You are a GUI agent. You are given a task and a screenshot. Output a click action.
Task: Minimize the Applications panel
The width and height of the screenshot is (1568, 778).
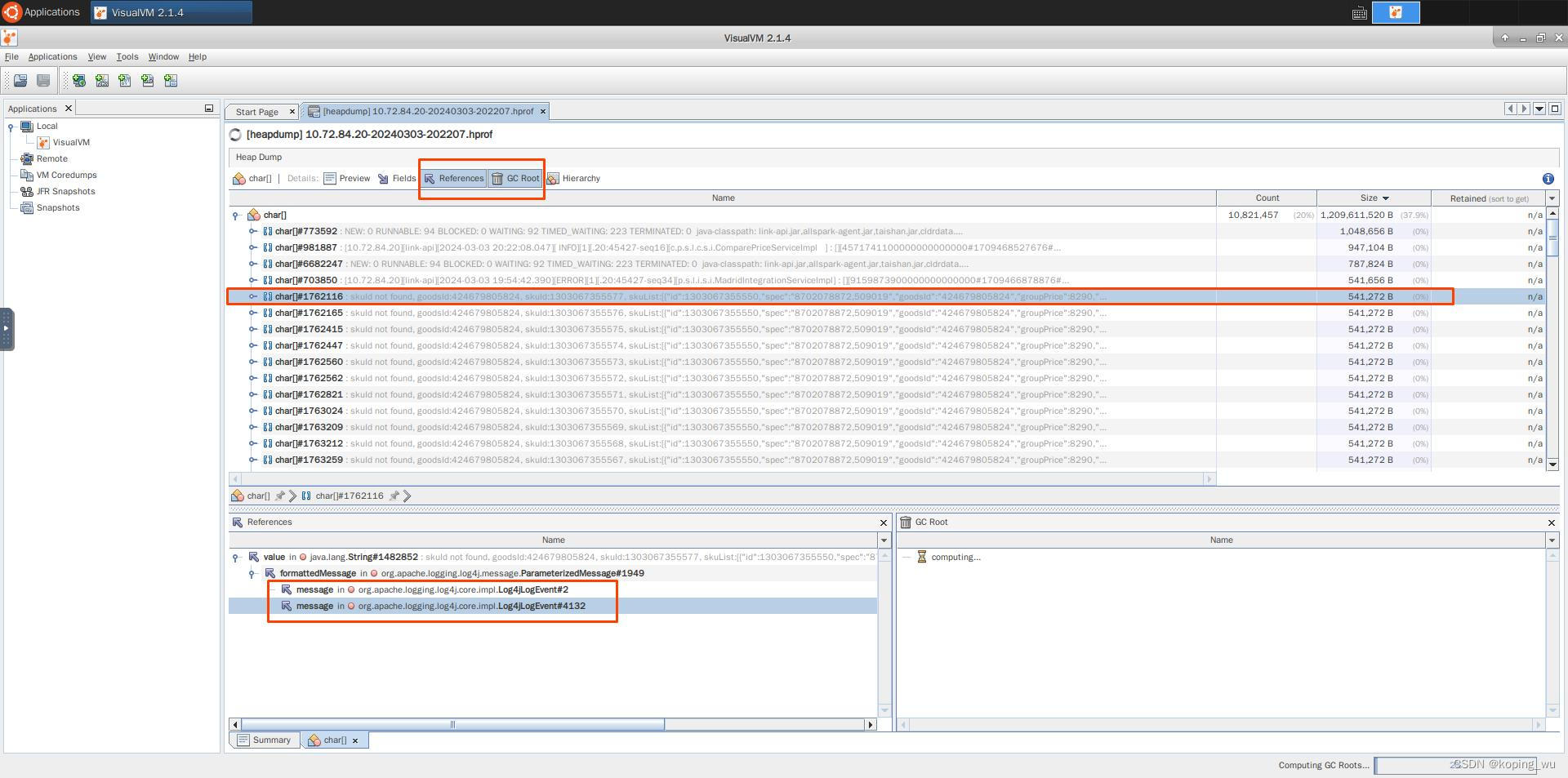coord(208,108)
